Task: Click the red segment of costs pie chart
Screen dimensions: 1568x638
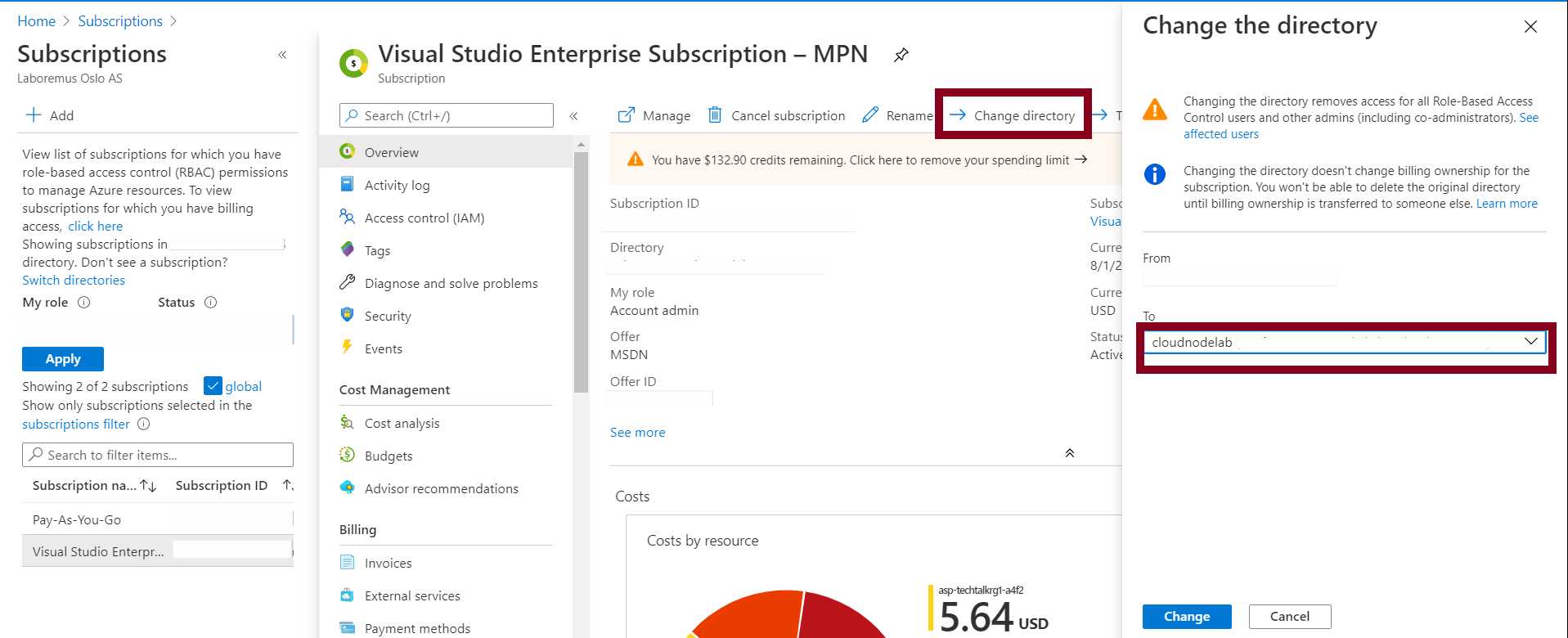Action: 842,618
